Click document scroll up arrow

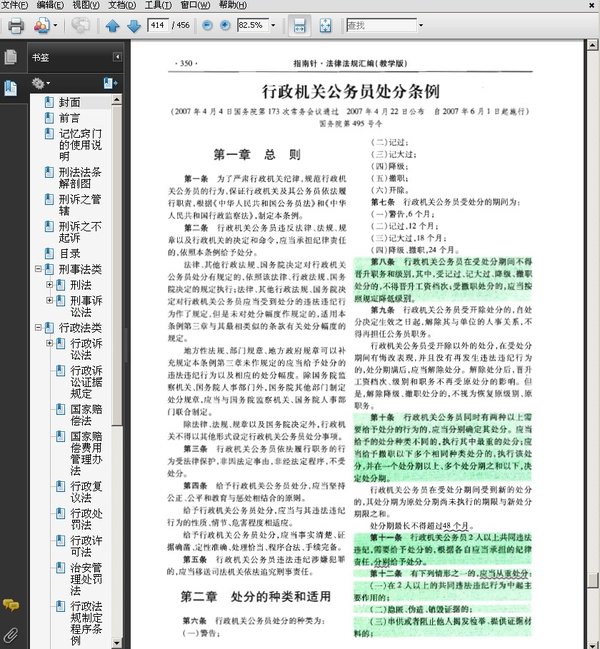coord(593,44)
